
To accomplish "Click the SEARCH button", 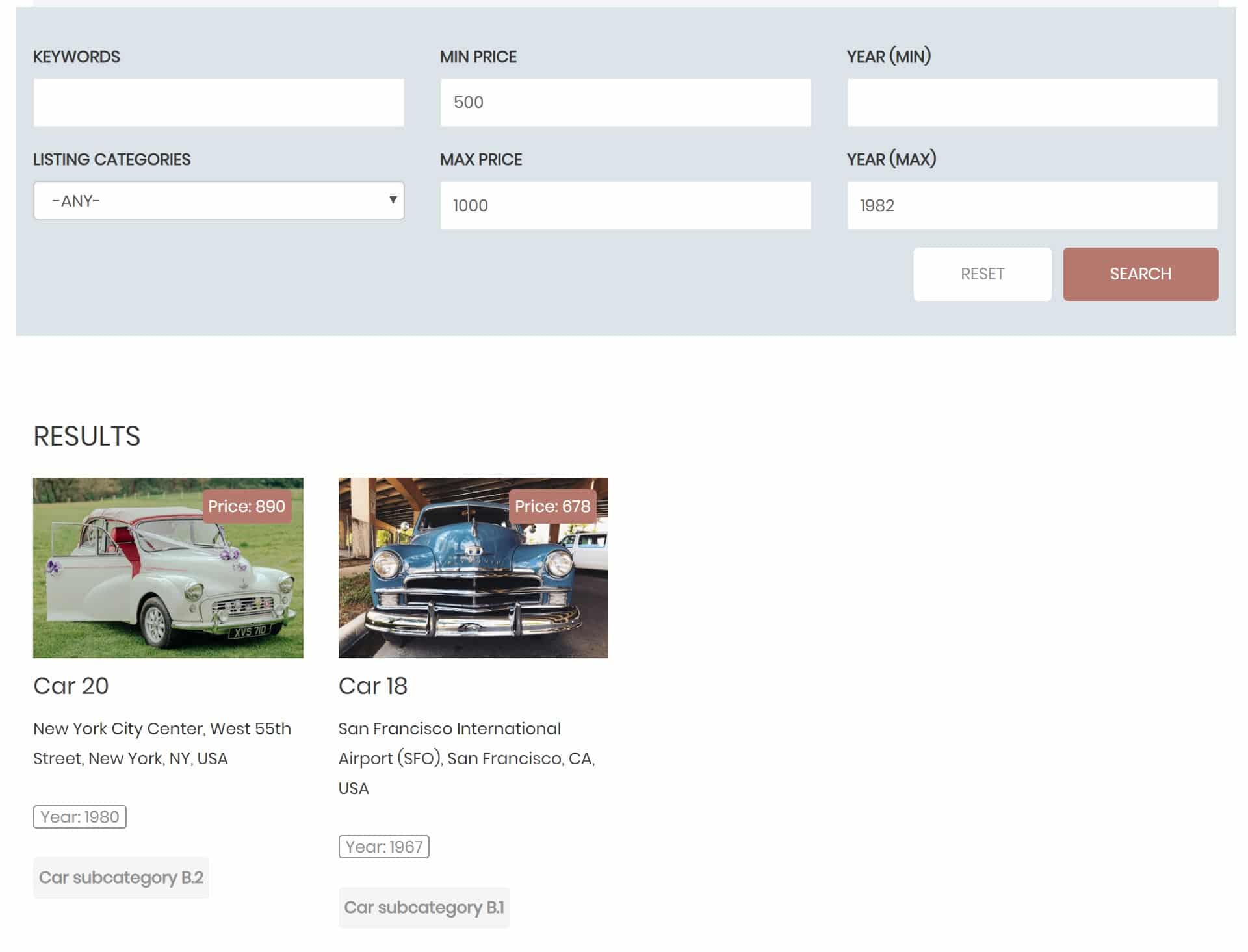I will pyautogui.click(x=1140, y=273).
